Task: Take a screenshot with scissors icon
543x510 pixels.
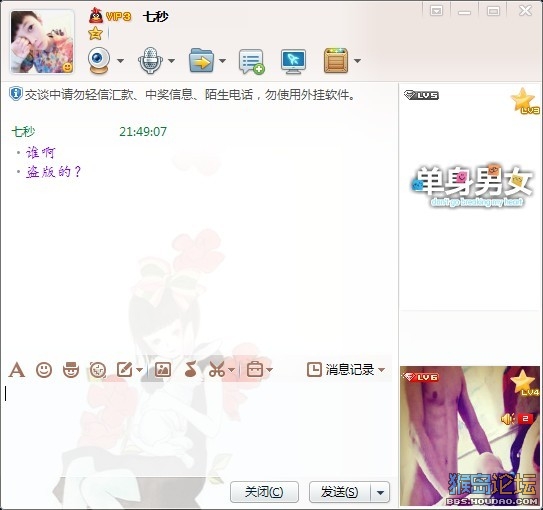Action: tap(217, 370)
